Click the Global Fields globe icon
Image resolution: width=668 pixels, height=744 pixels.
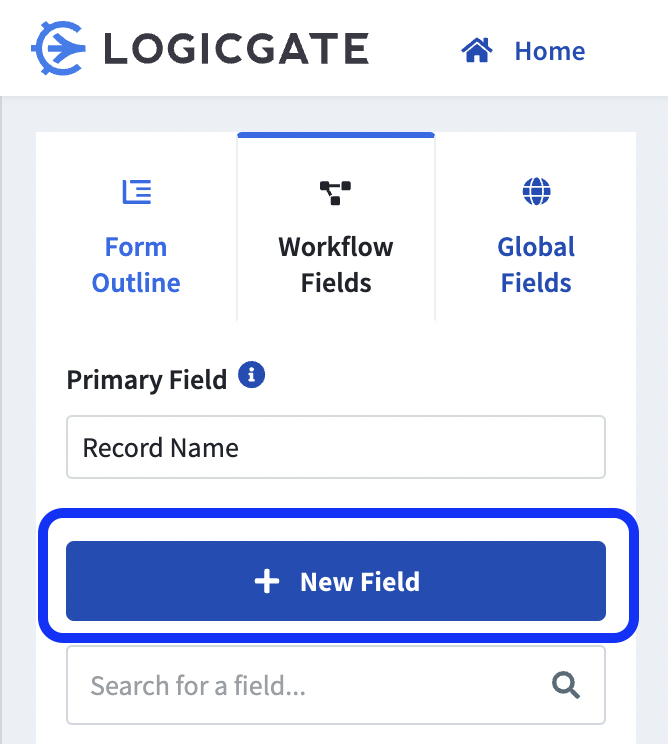click(x=537, y=191)
